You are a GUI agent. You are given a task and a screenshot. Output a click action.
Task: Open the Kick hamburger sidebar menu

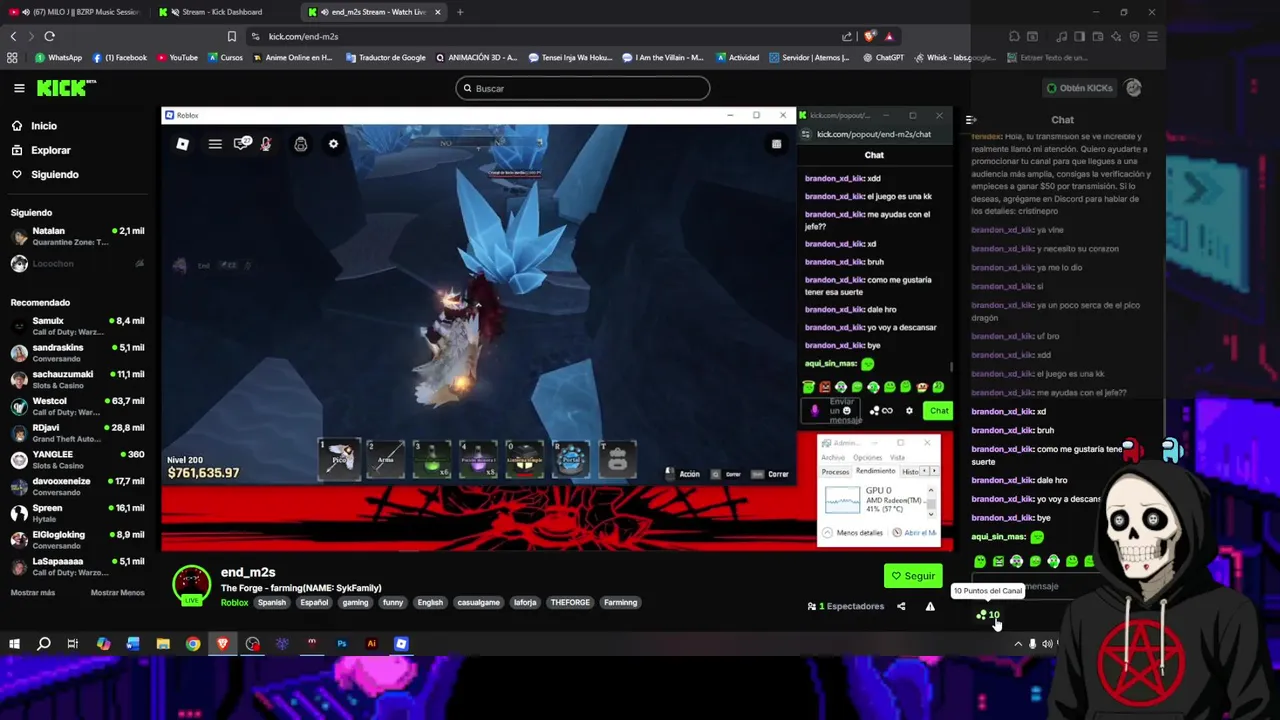[19, 88]
